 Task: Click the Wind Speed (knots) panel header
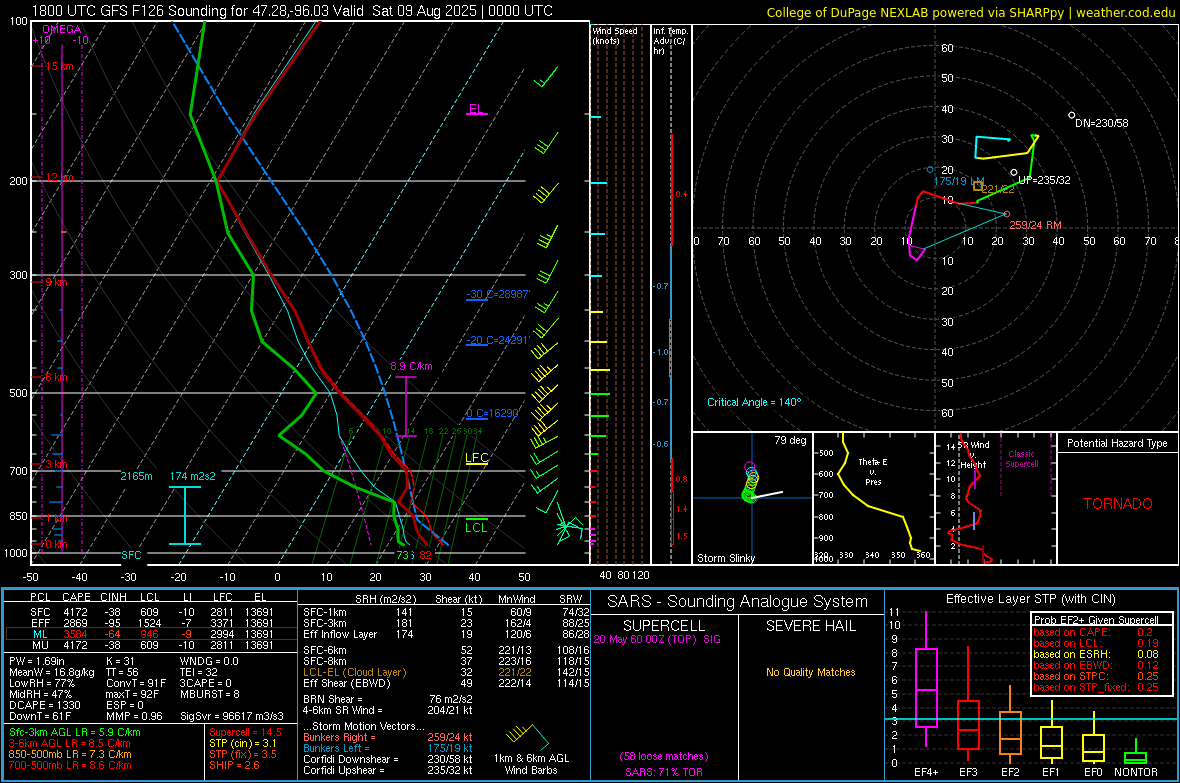(615, 35)
